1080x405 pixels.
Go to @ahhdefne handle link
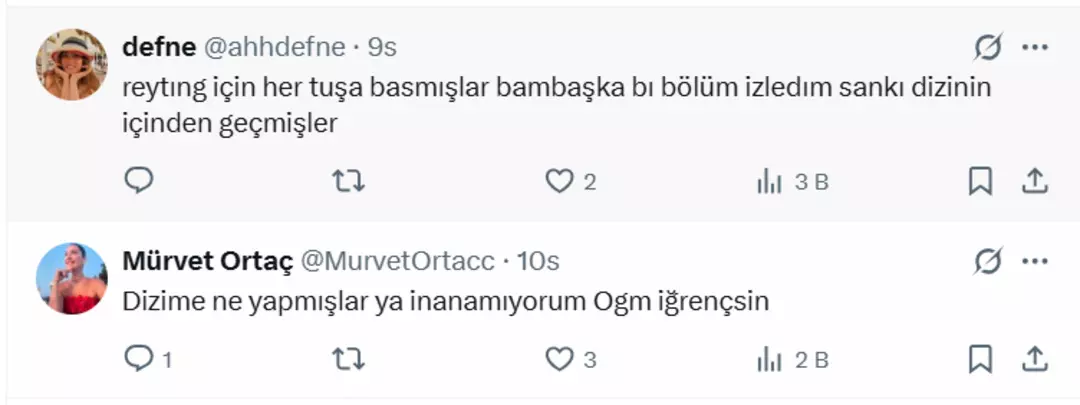pyautogui.click(x=275, y=47)
